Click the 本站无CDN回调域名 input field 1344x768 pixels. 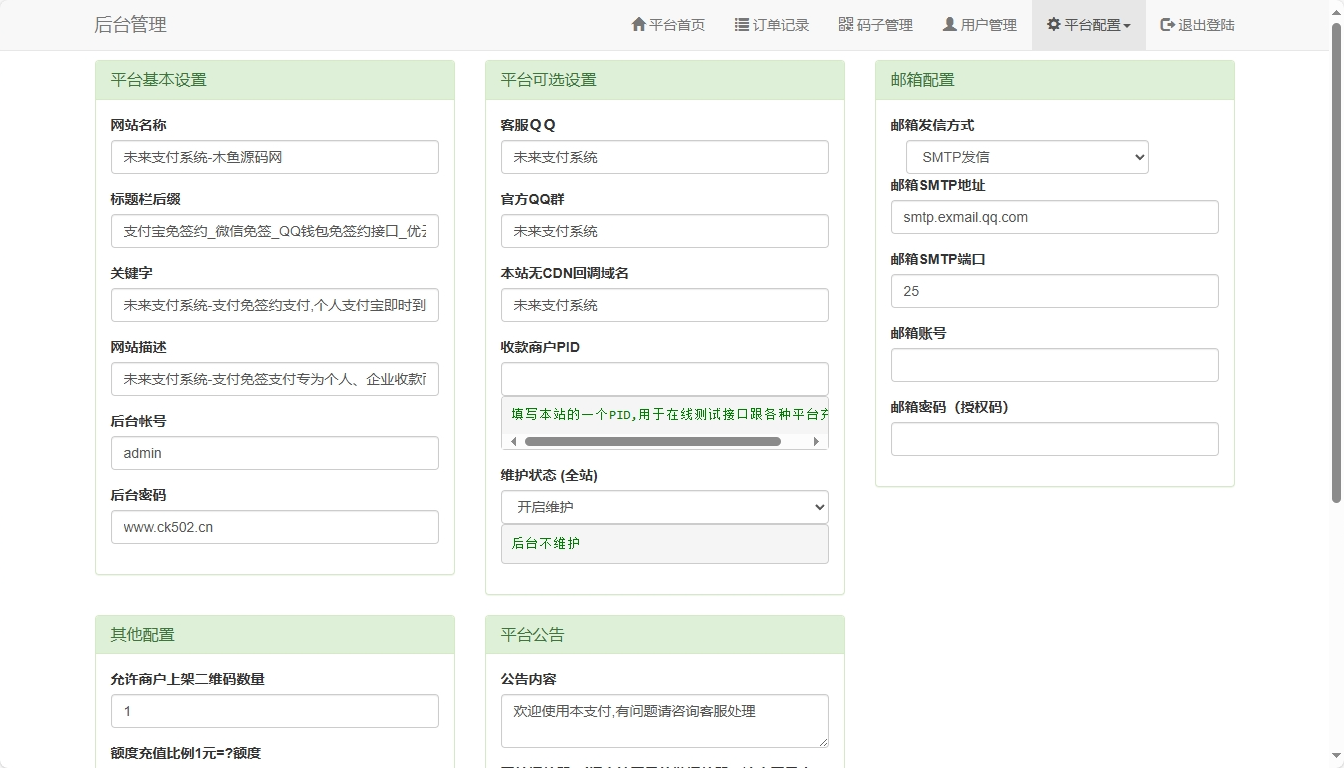pyautogui.click(x=665, y=305)
